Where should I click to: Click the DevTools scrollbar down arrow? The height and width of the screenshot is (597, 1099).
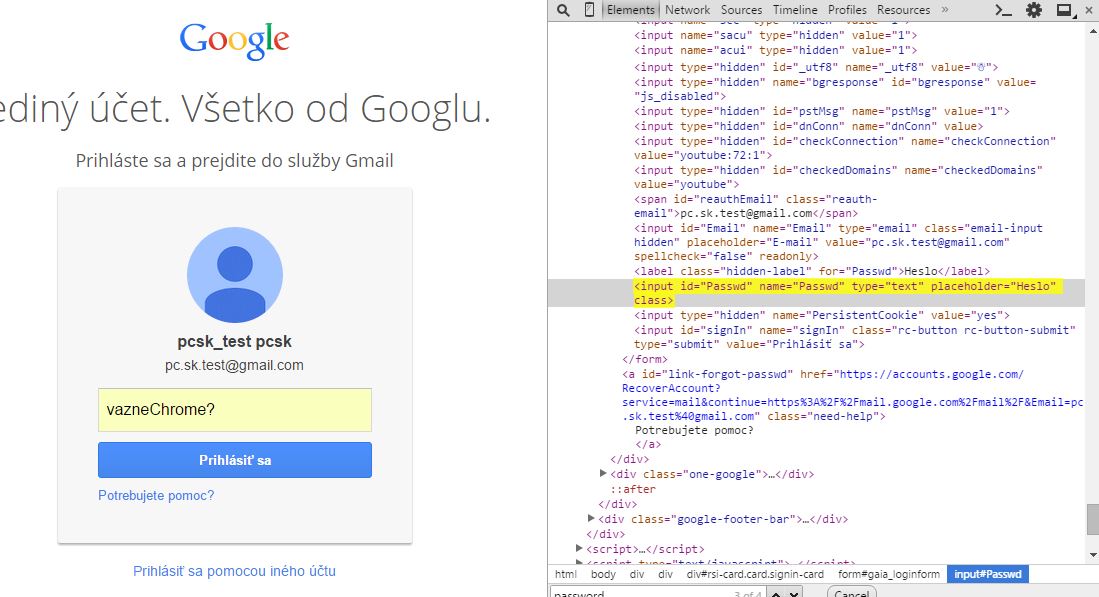[1092, 555]
